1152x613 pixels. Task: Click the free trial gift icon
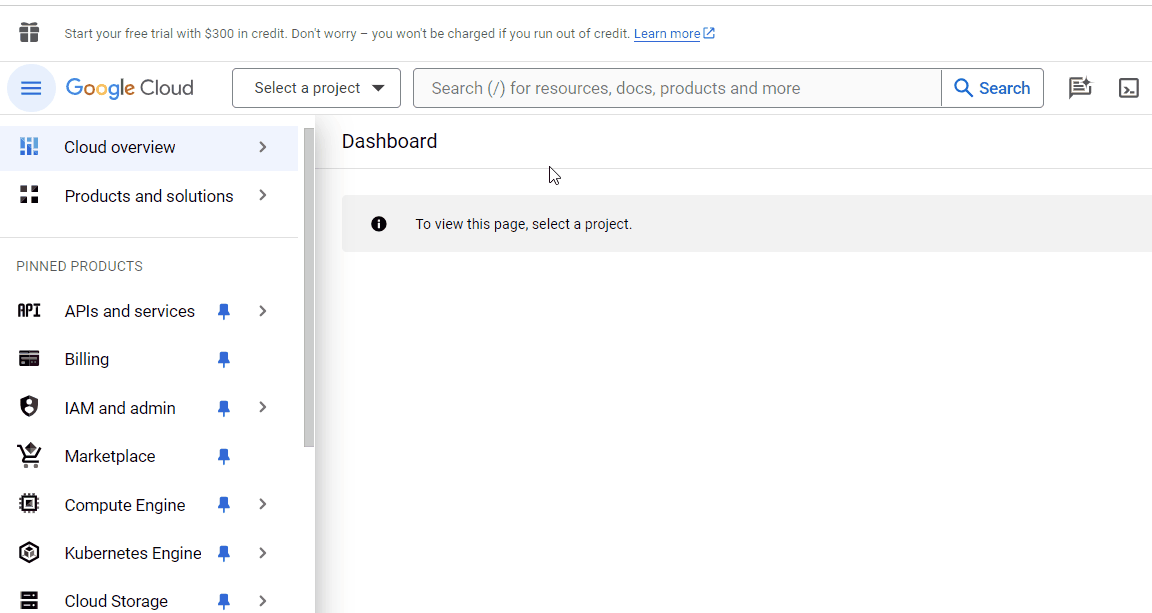click(x=29, y=32)
